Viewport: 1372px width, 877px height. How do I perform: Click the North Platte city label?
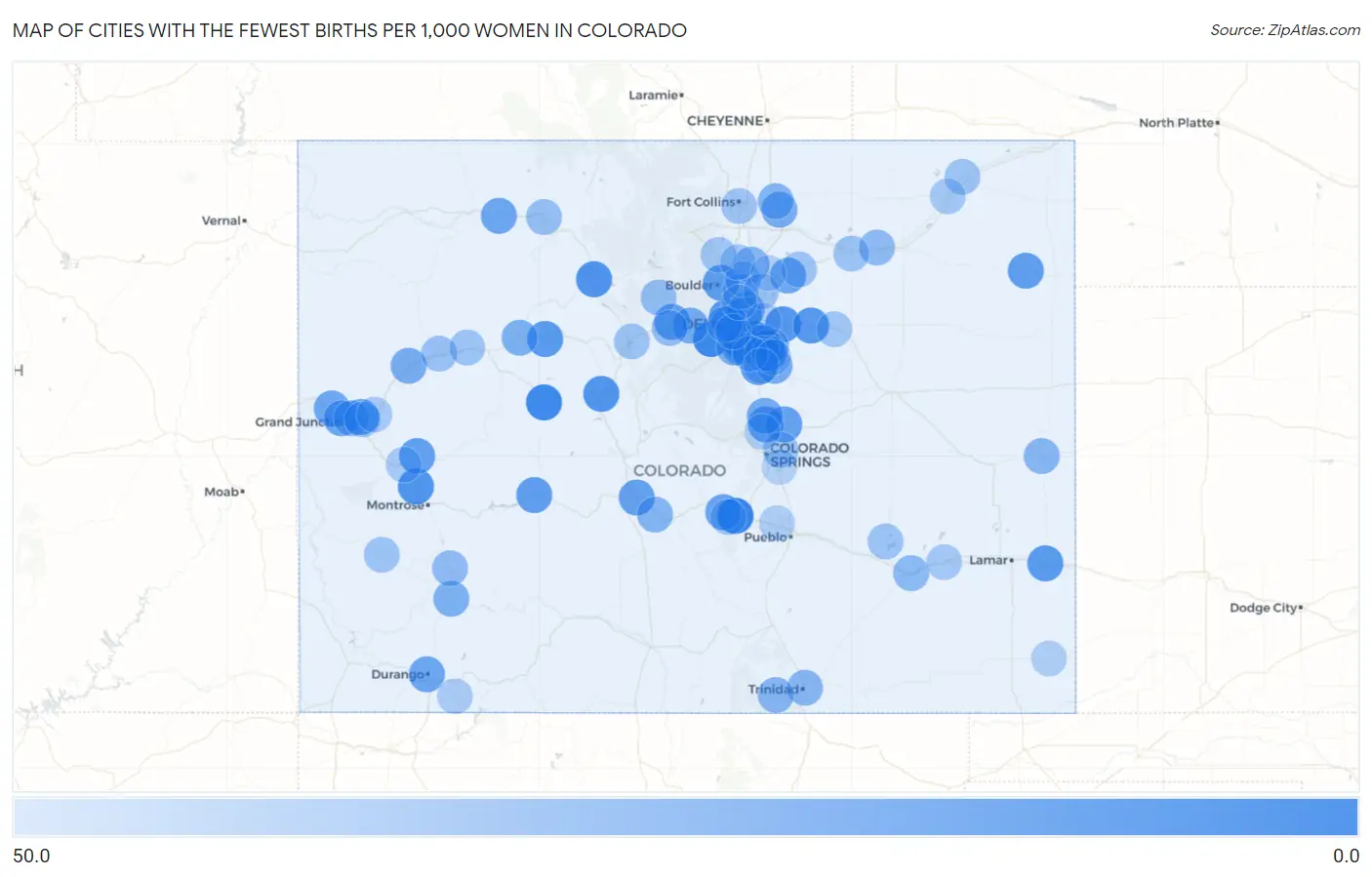coord(1179,123)
